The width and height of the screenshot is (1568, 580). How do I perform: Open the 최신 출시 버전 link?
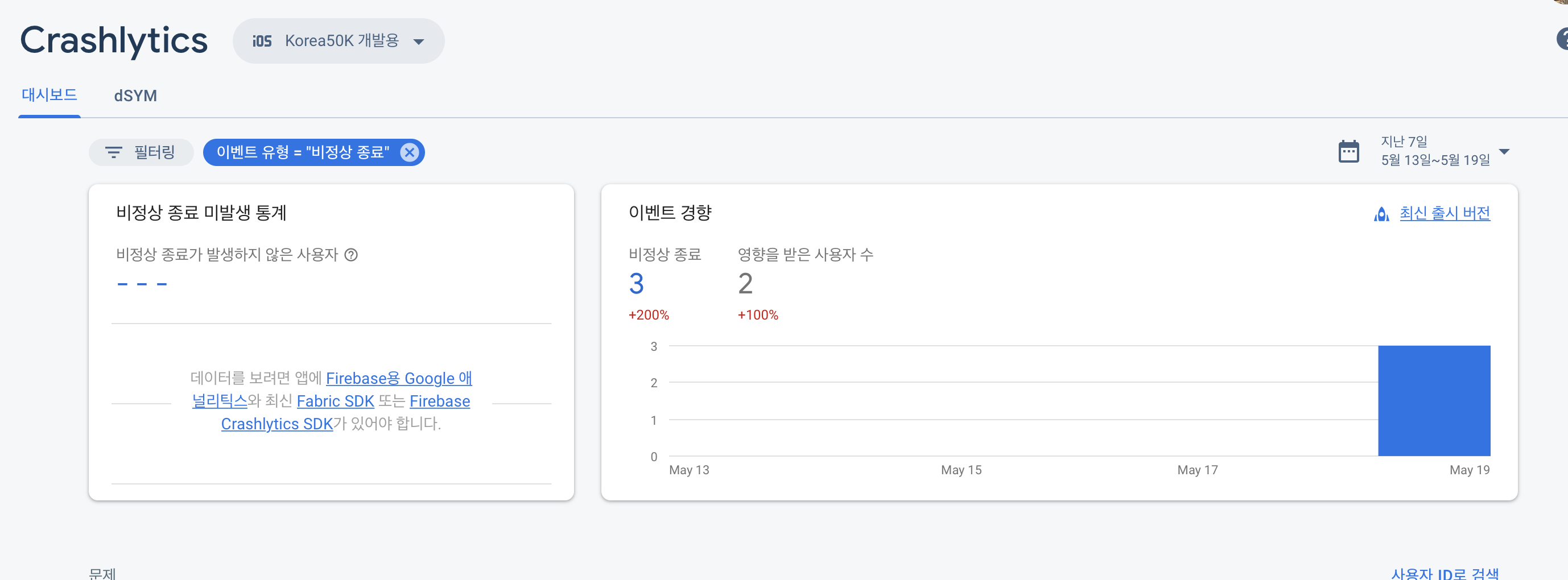pyautogui.click(x=1445, y=213)
